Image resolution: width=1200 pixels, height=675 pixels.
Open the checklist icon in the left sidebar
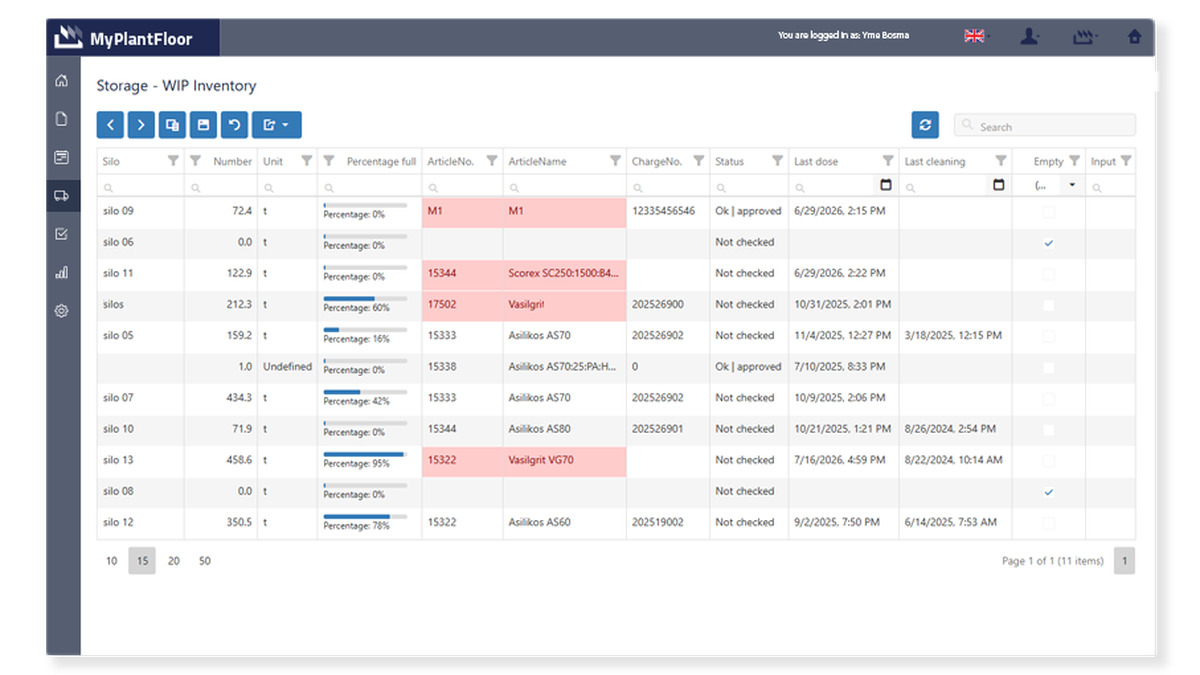[x=62, y=234]
